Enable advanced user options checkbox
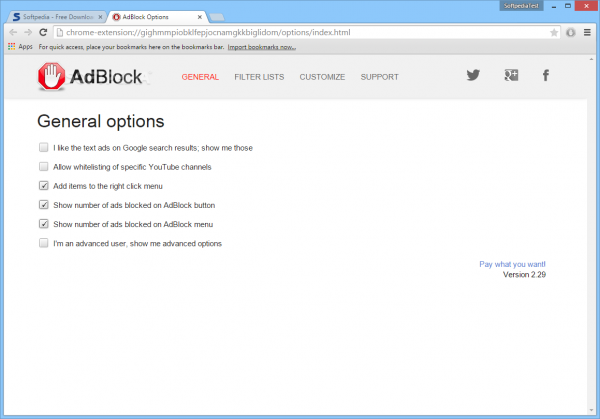 coord(44,243)
